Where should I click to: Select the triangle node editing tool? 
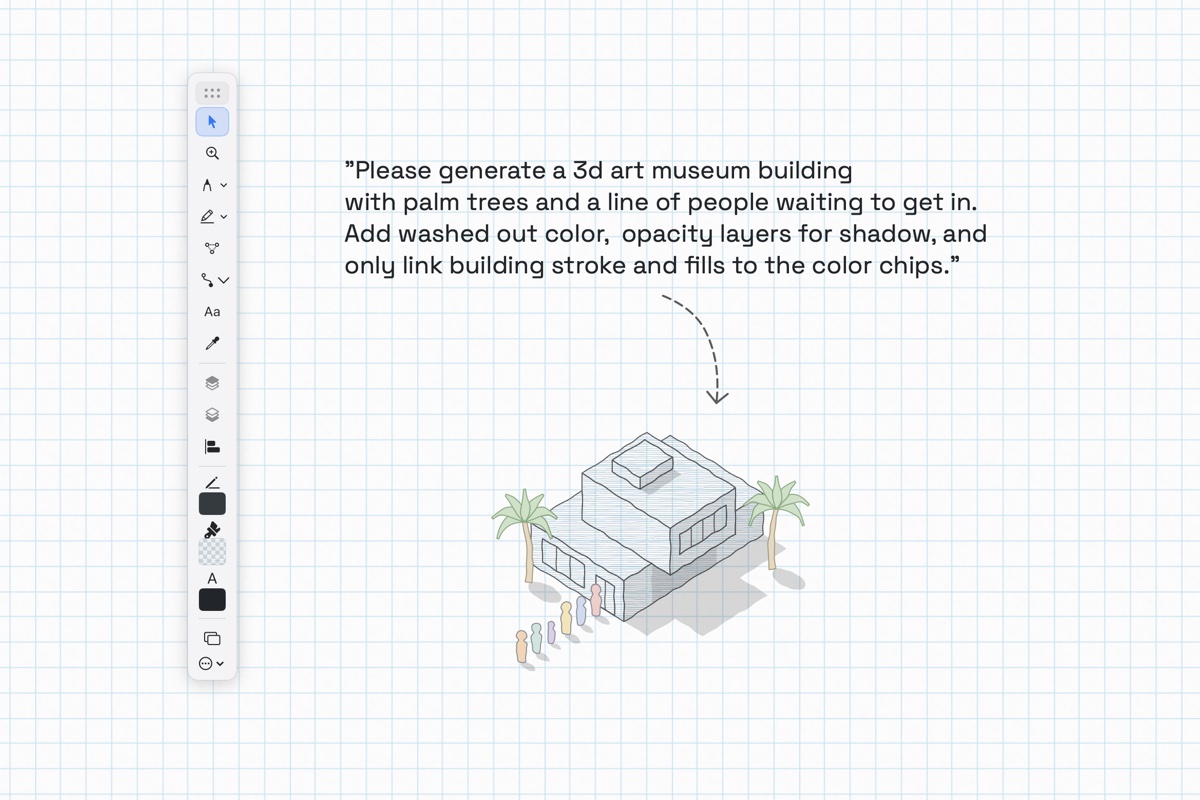[212, 248]
